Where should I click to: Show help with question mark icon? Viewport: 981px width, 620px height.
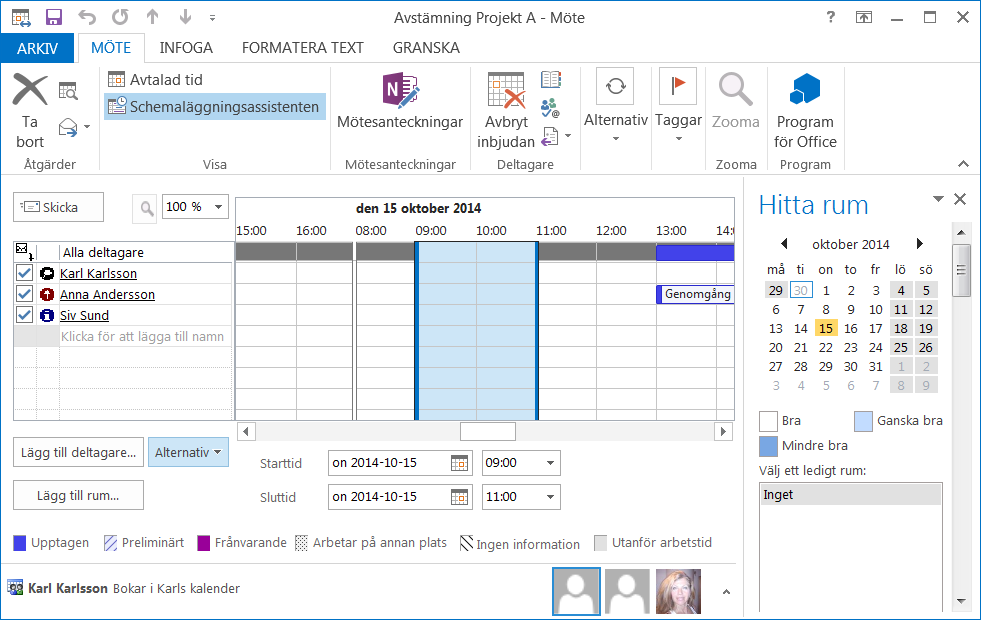click(831, 18)
